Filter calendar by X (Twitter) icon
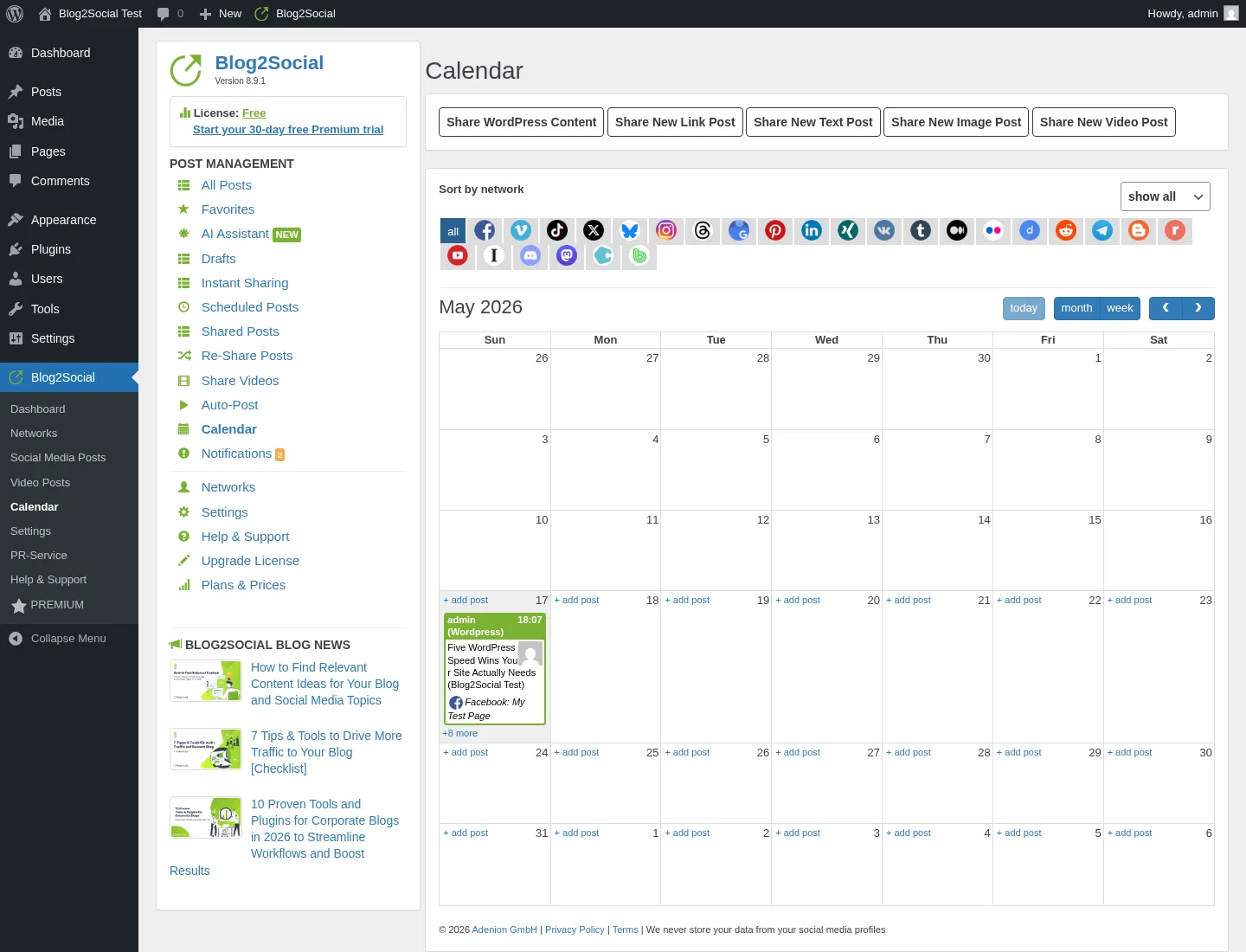 (x=594, y=230)
